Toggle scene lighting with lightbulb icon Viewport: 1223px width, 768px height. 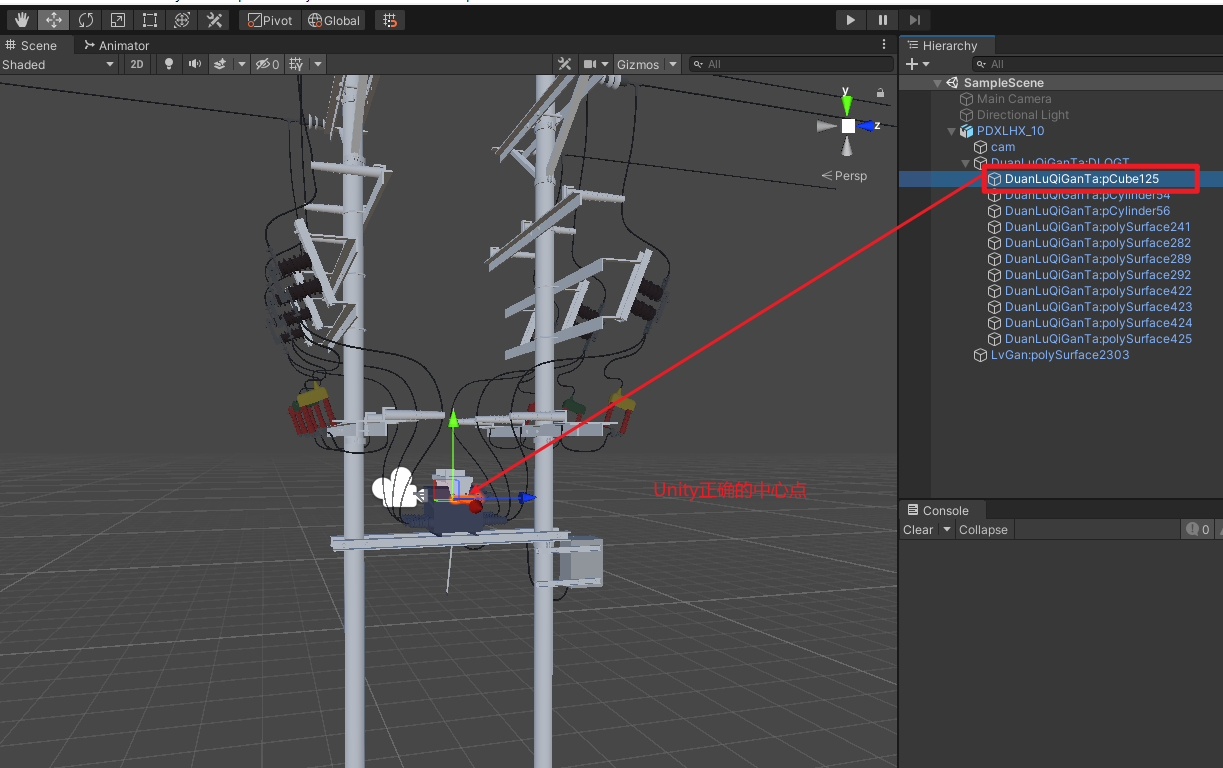[x=168, y=64]
